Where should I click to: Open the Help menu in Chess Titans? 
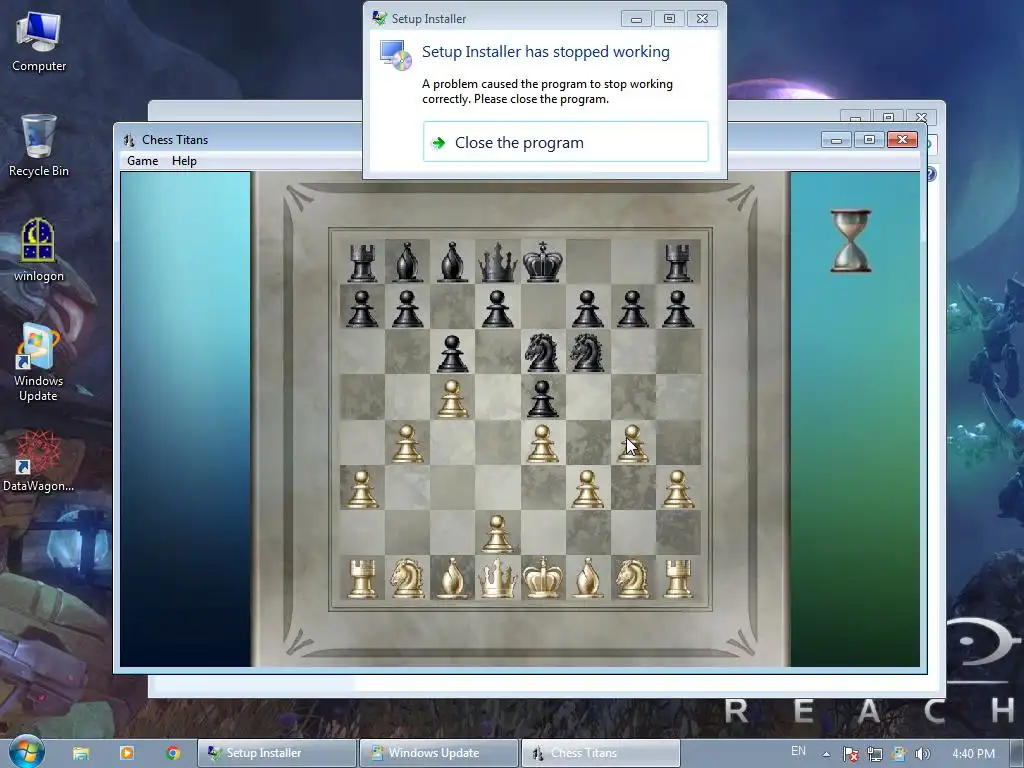[184, 161]
